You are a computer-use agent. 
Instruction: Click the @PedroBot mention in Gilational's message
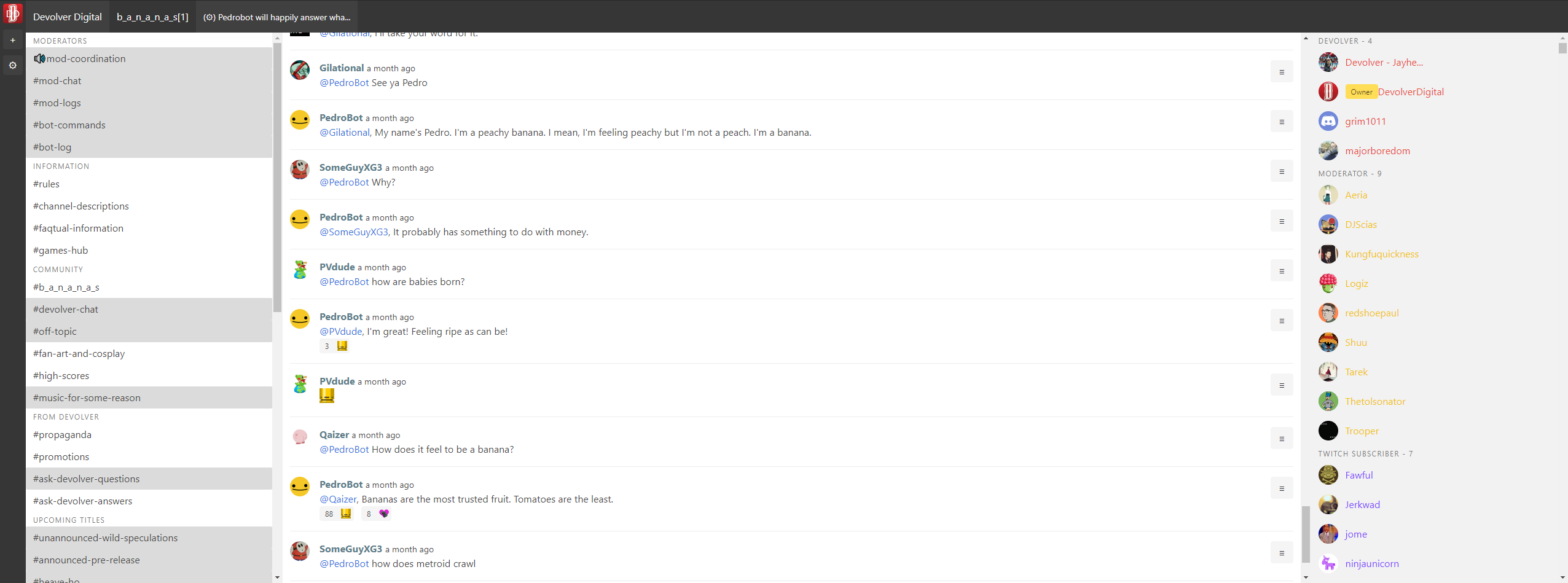pyautogui.click(x=344, y=82)
